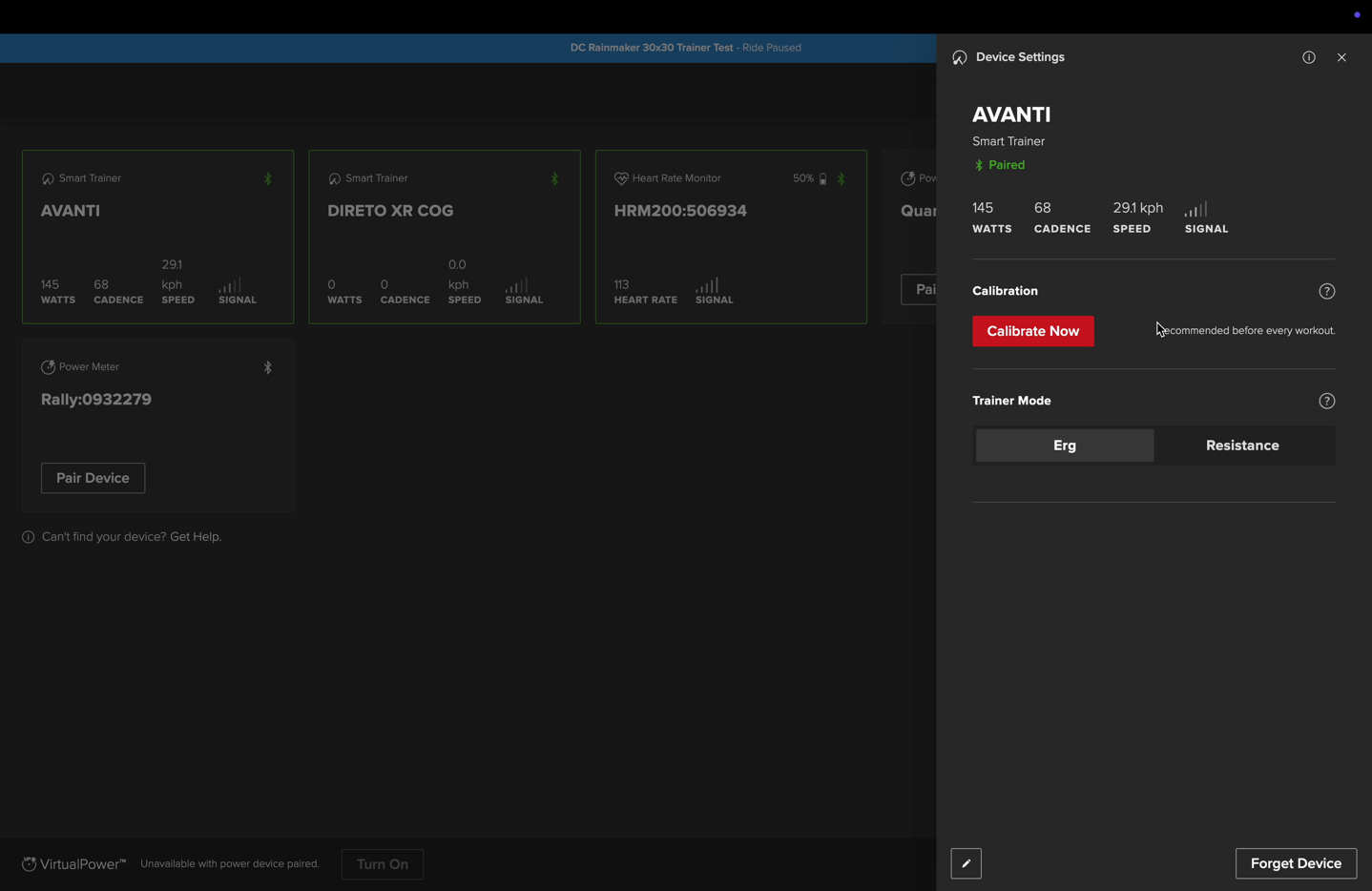
Task: Click signal bars on HRM200 card
Action: point(707,285)
